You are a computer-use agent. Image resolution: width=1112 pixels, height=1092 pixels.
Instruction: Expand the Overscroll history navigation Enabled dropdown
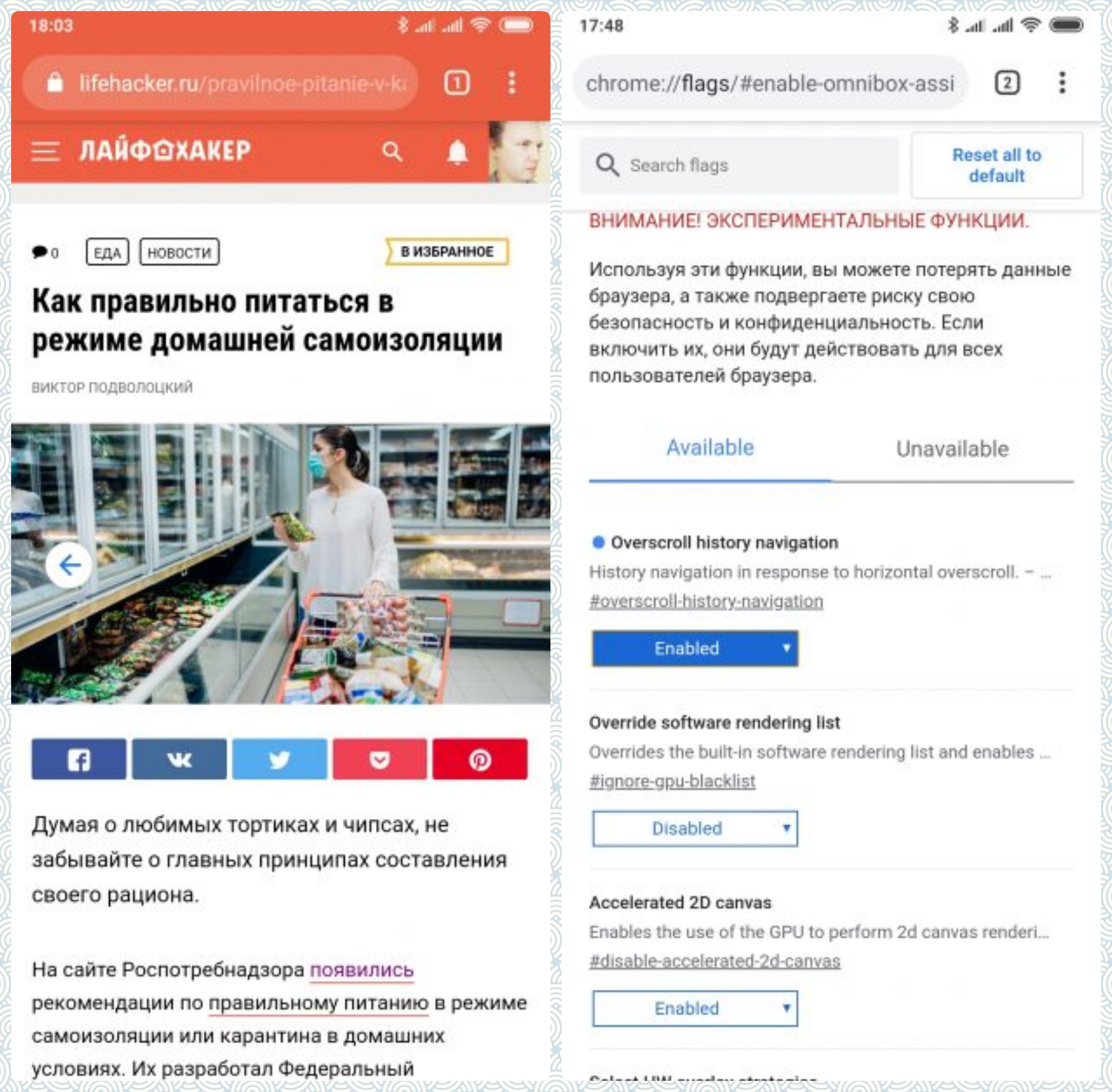click(694, 648)
